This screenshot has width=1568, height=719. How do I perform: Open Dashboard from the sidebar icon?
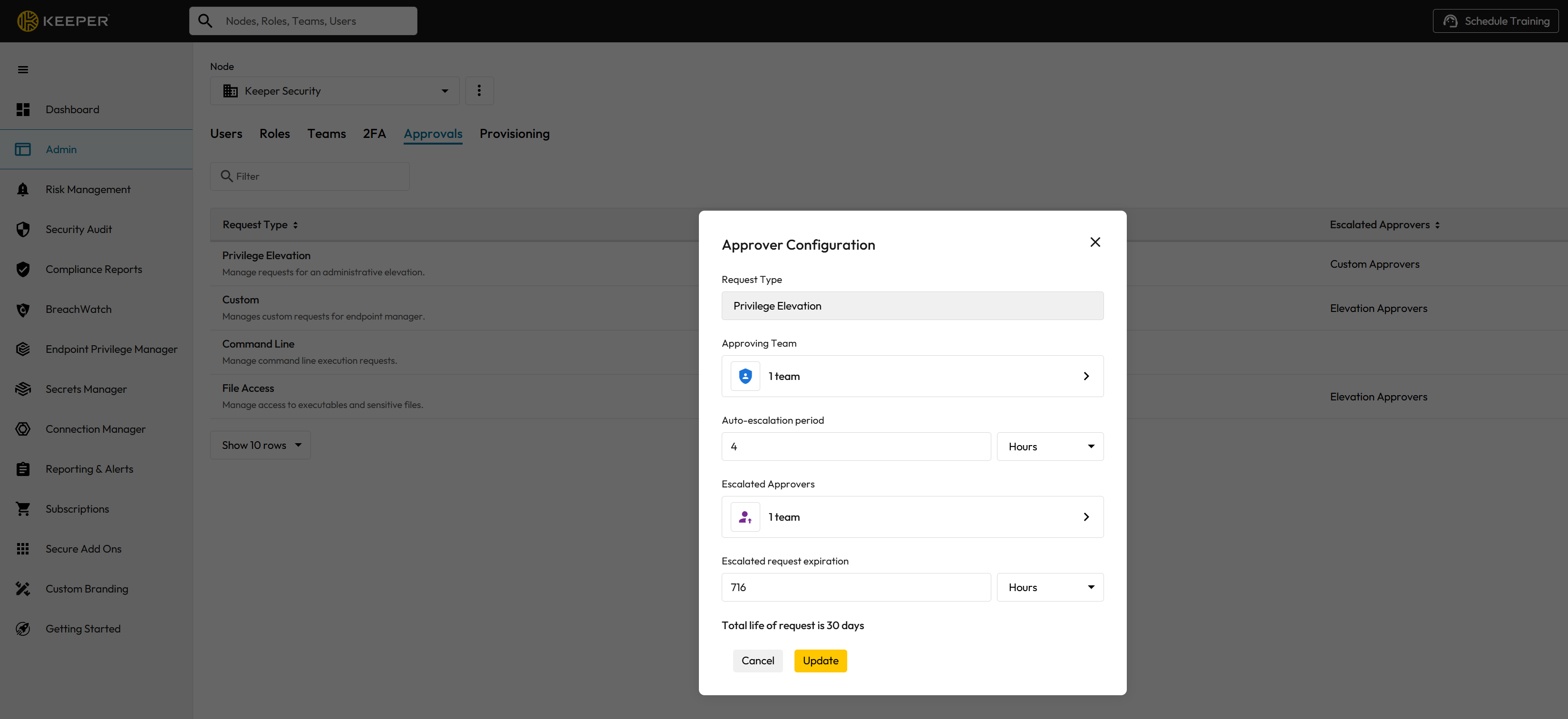23,109
